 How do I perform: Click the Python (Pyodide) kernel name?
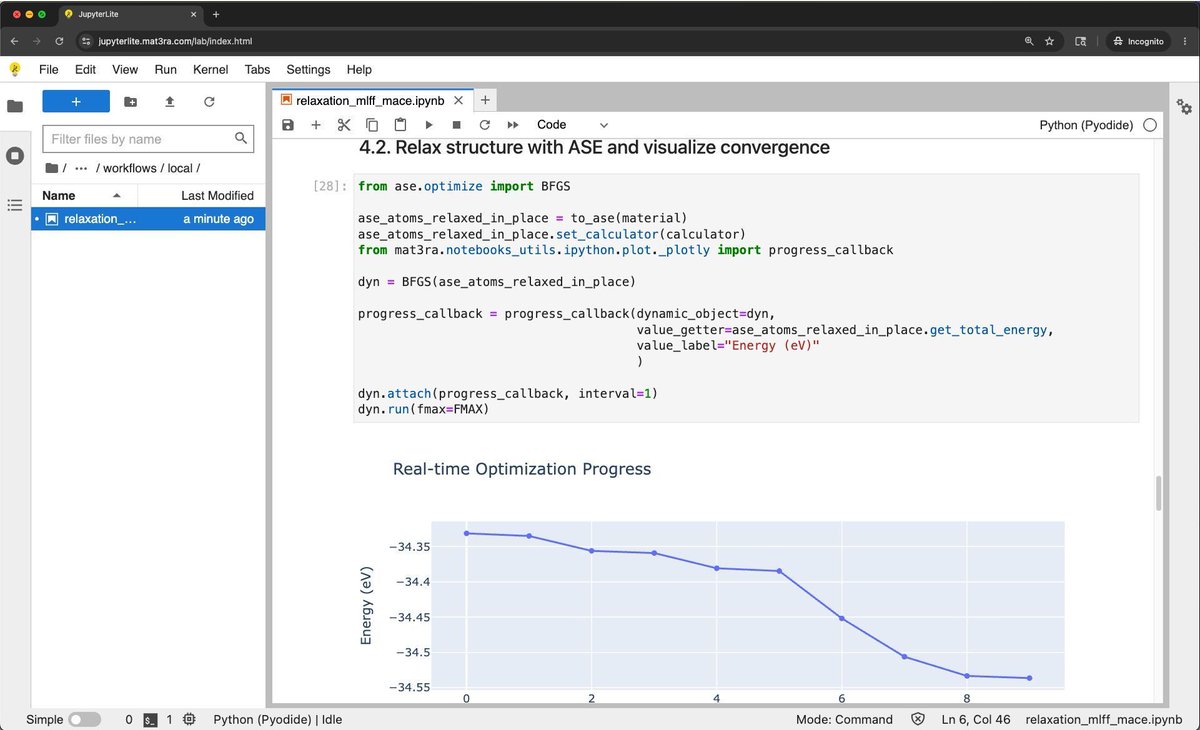(x=1086, y=125)
